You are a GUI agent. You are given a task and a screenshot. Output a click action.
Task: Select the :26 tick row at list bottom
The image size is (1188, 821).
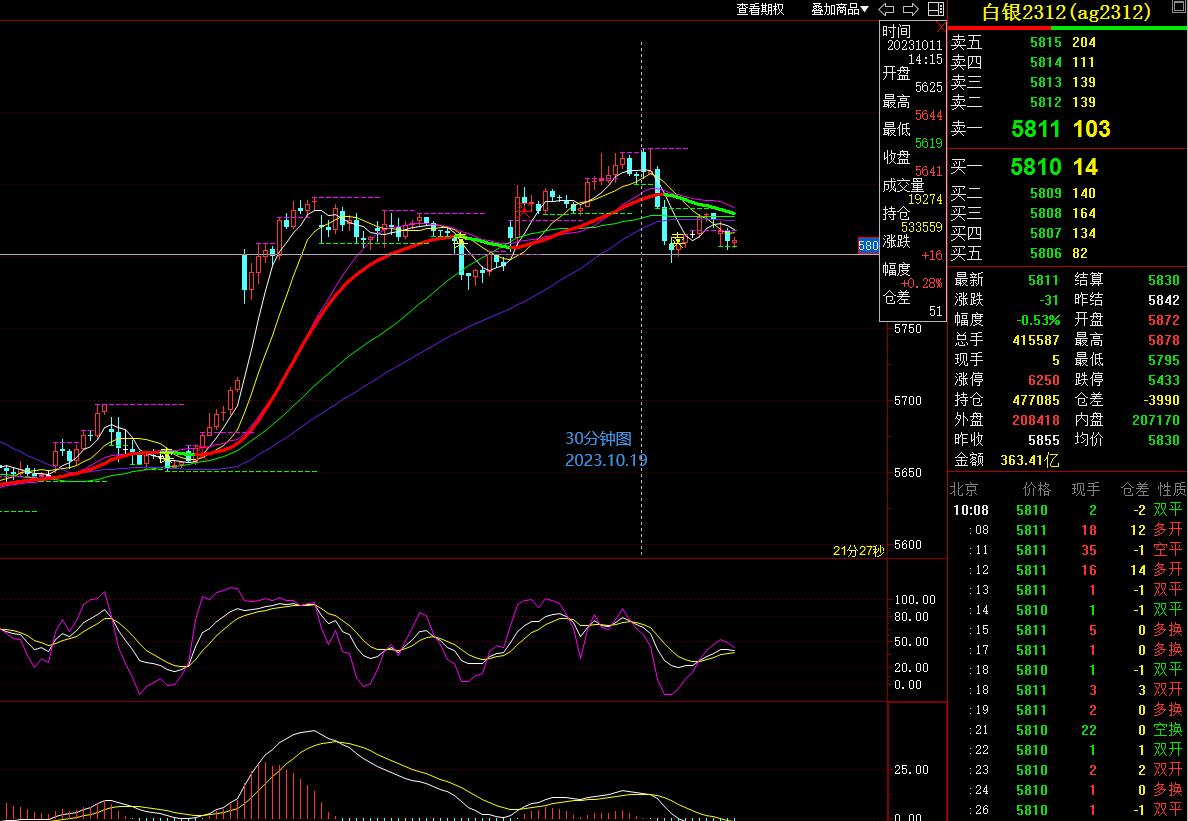click(x=1068, y=810)
